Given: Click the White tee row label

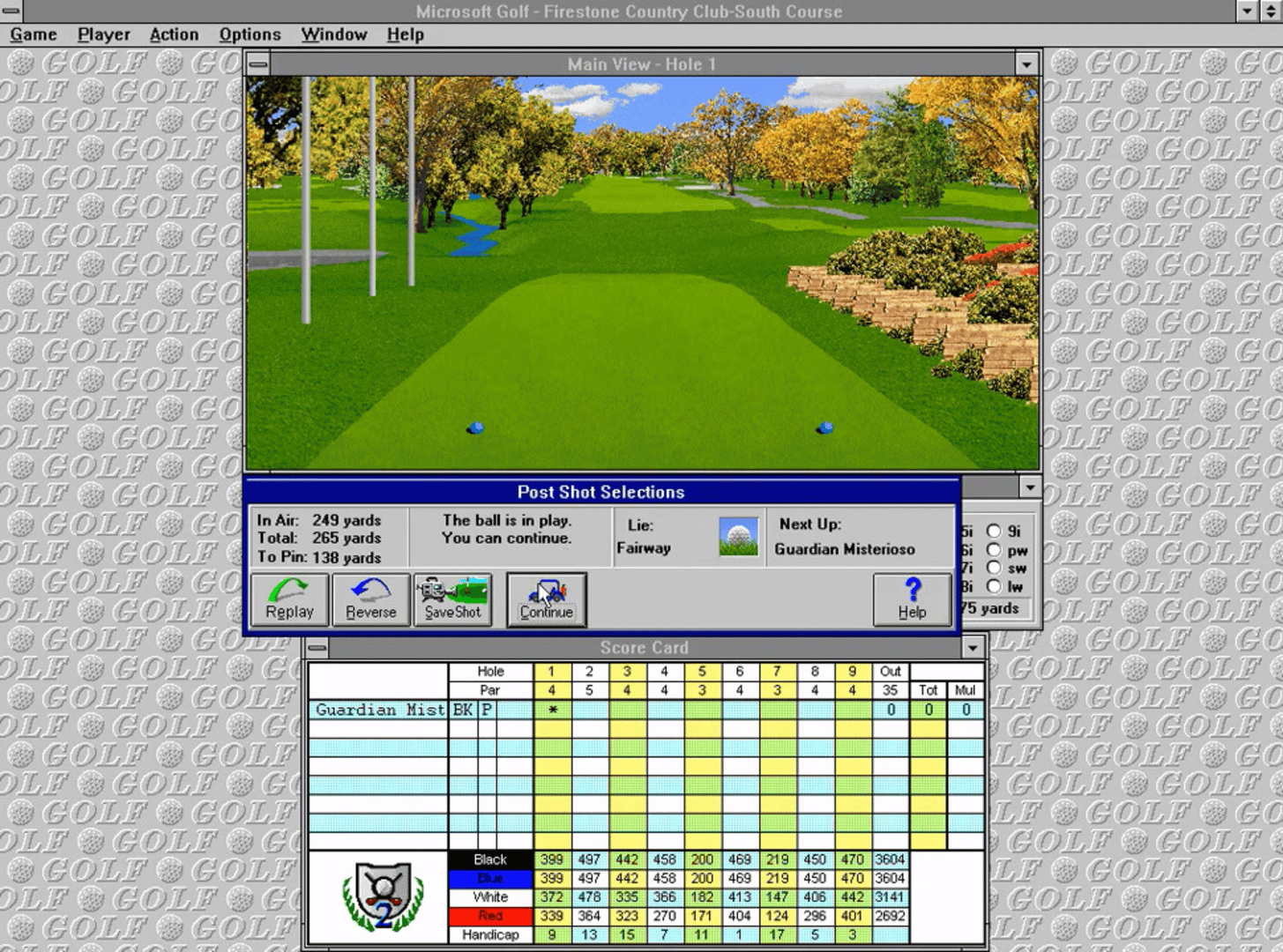Looking at the screenshot, I should tap(490, 897).
